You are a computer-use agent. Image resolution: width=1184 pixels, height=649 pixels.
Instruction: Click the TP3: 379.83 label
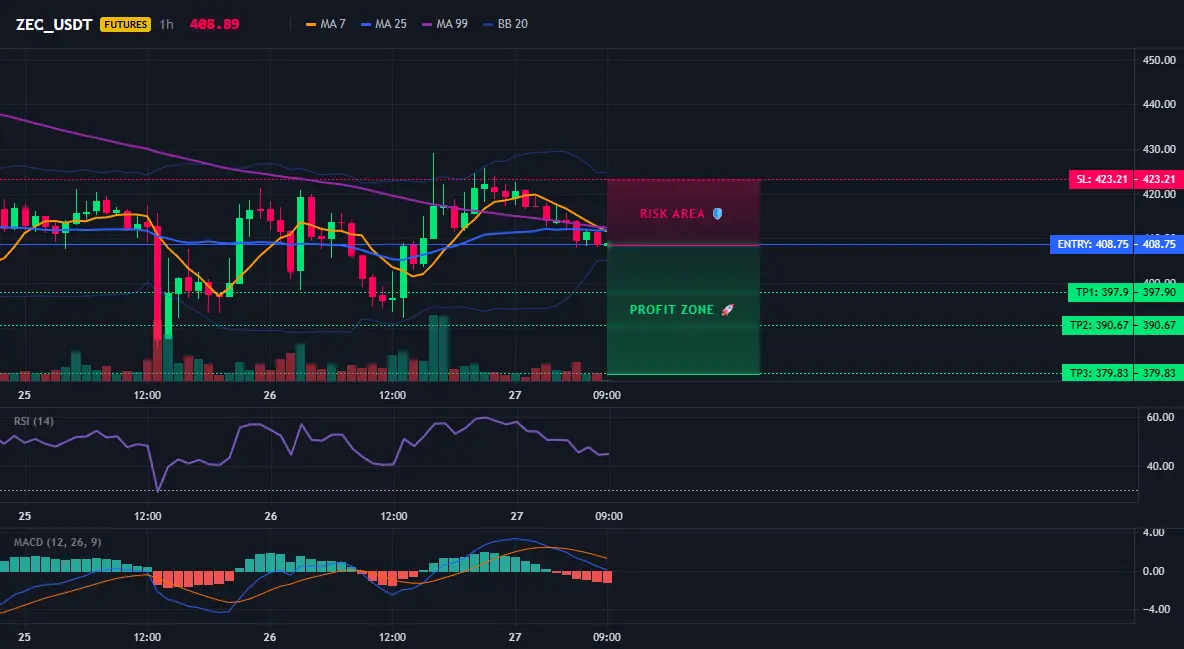pyautogui.click(x=1098, y=372)
